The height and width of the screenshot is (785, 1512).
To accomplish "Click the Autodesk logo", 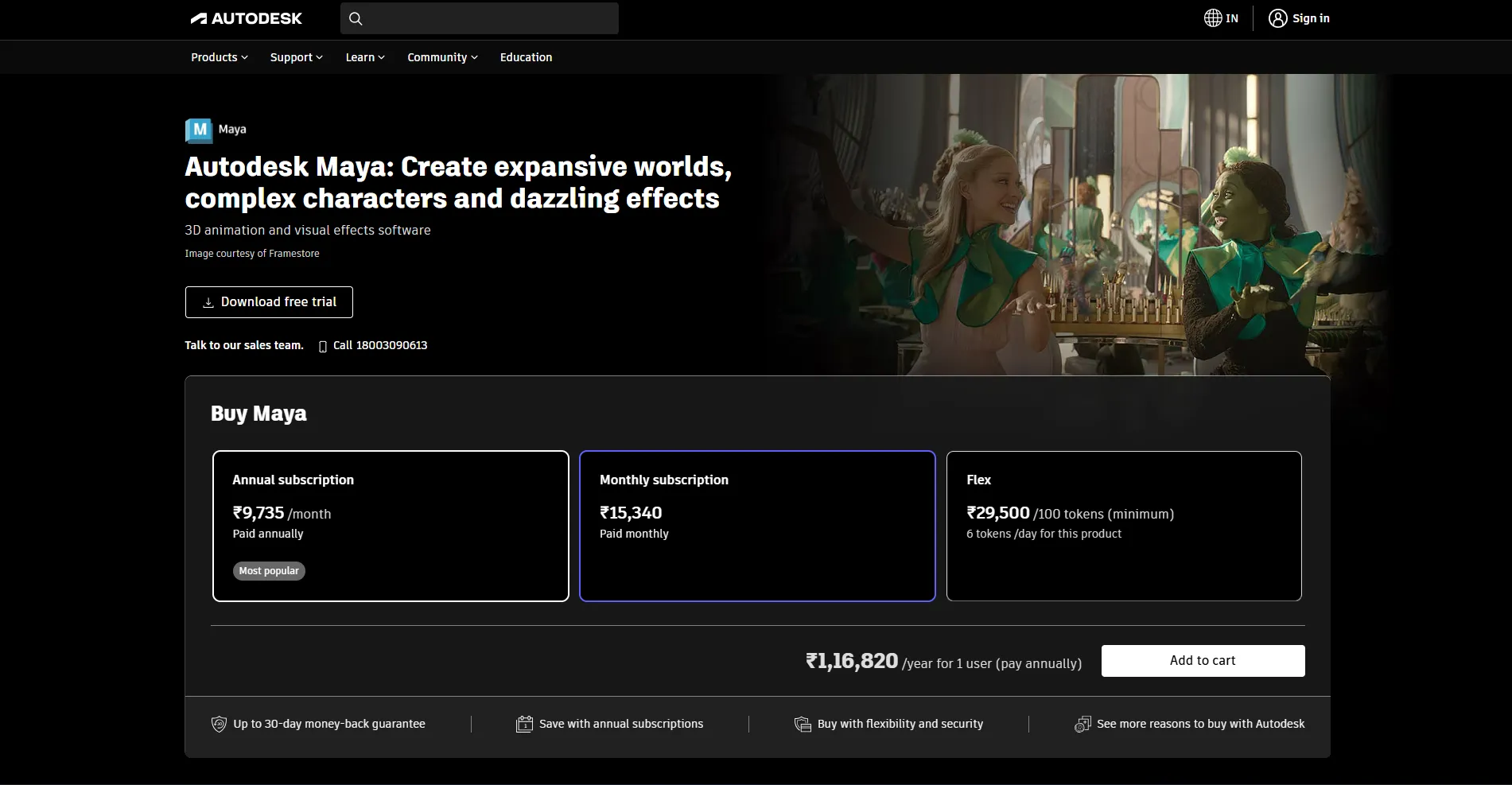I will coord(246,18).
